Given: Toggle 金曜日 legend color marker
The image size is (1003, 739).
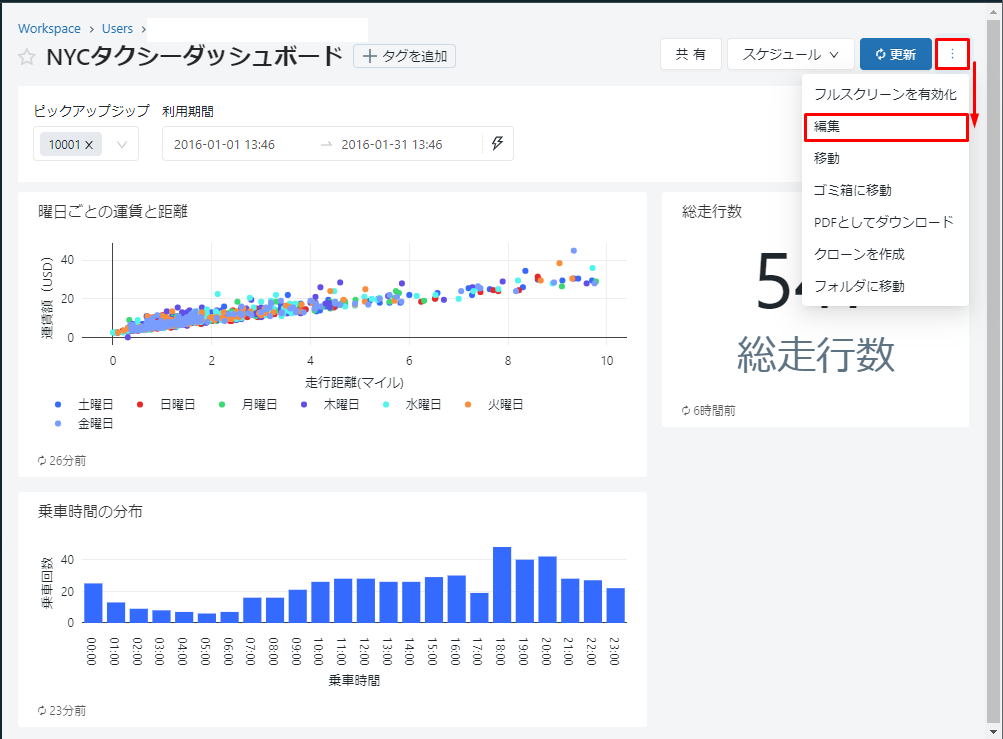Looking at the screenshot, I should [58, 424].
